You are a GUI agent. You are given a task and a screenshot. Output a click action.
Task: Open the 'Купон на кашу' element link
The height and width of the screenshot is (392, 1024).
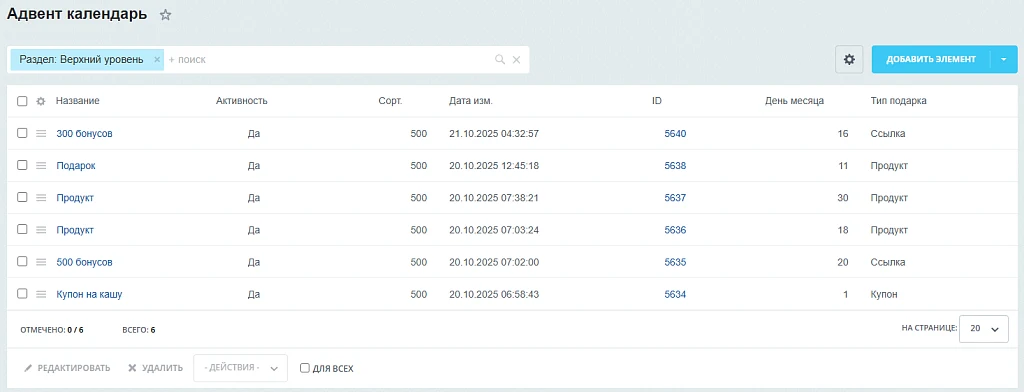pos(89,295)
